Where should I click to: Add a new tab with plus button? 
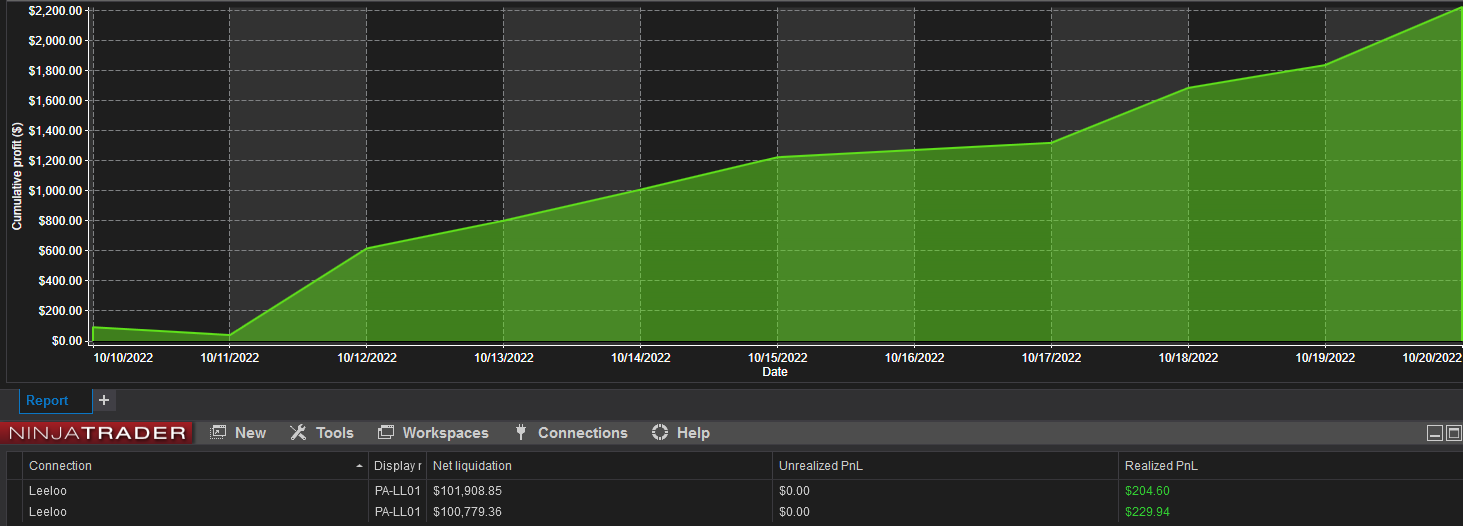pyautogui.click(x=104, y=400)
